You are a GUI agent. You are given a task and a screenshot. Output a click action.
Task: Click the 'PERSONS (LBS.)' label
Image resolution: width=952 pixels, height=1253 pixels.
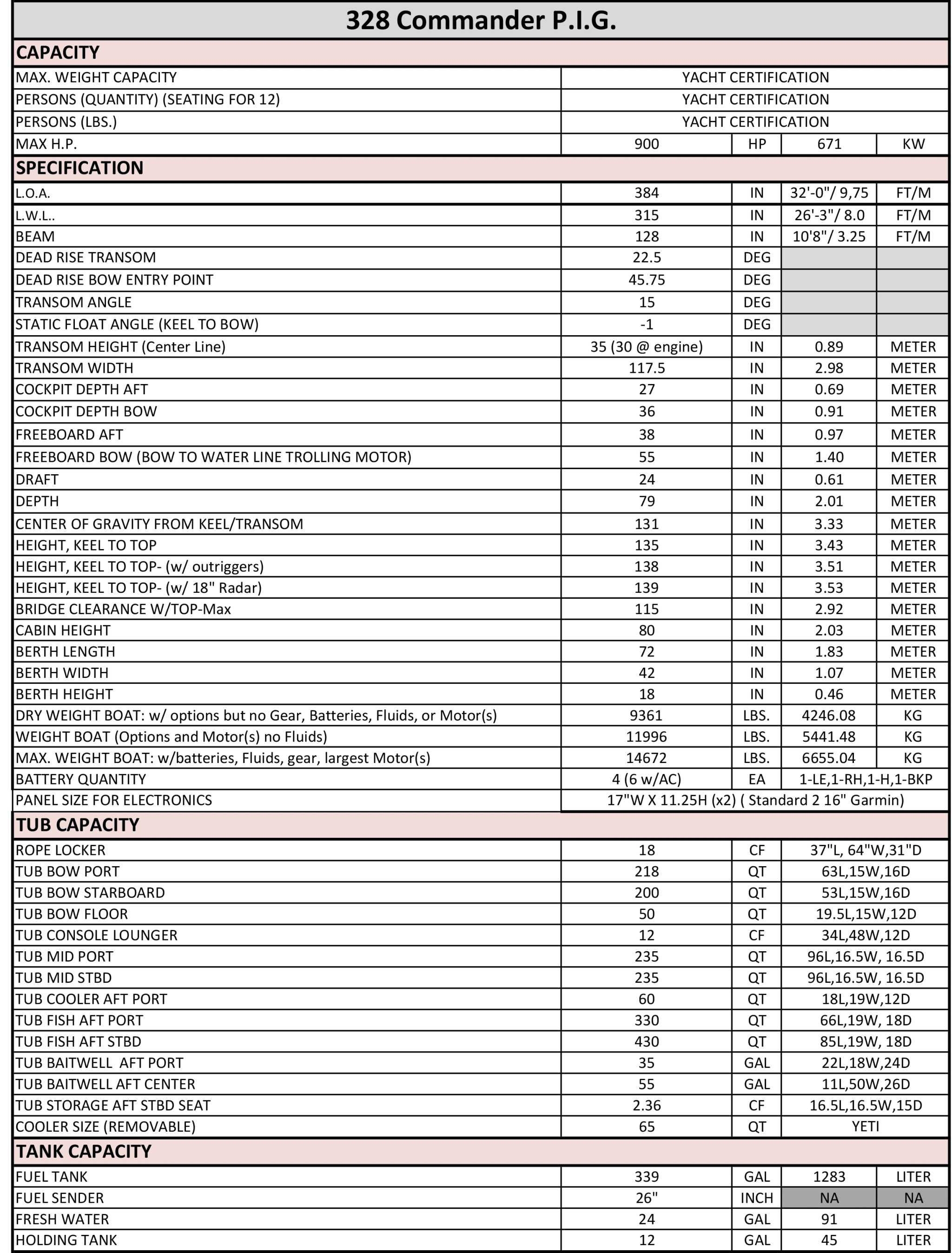(66, 122)
